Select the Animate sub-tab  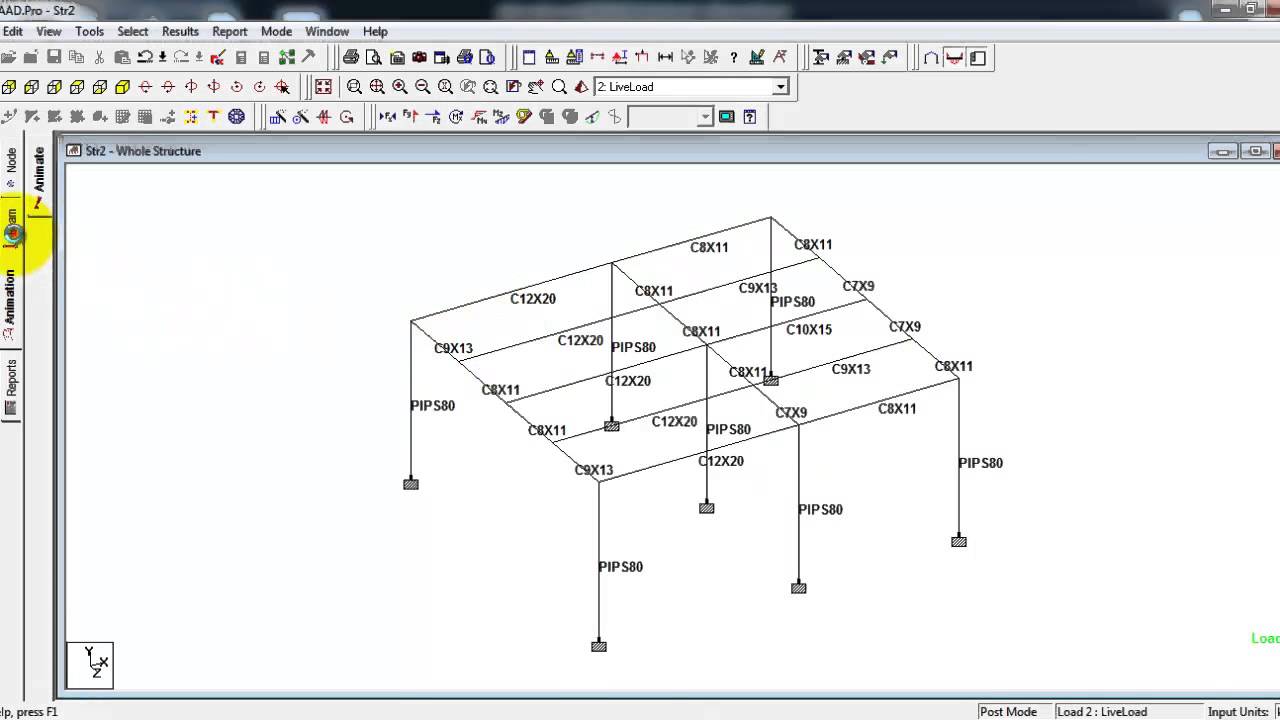point(39,178)
